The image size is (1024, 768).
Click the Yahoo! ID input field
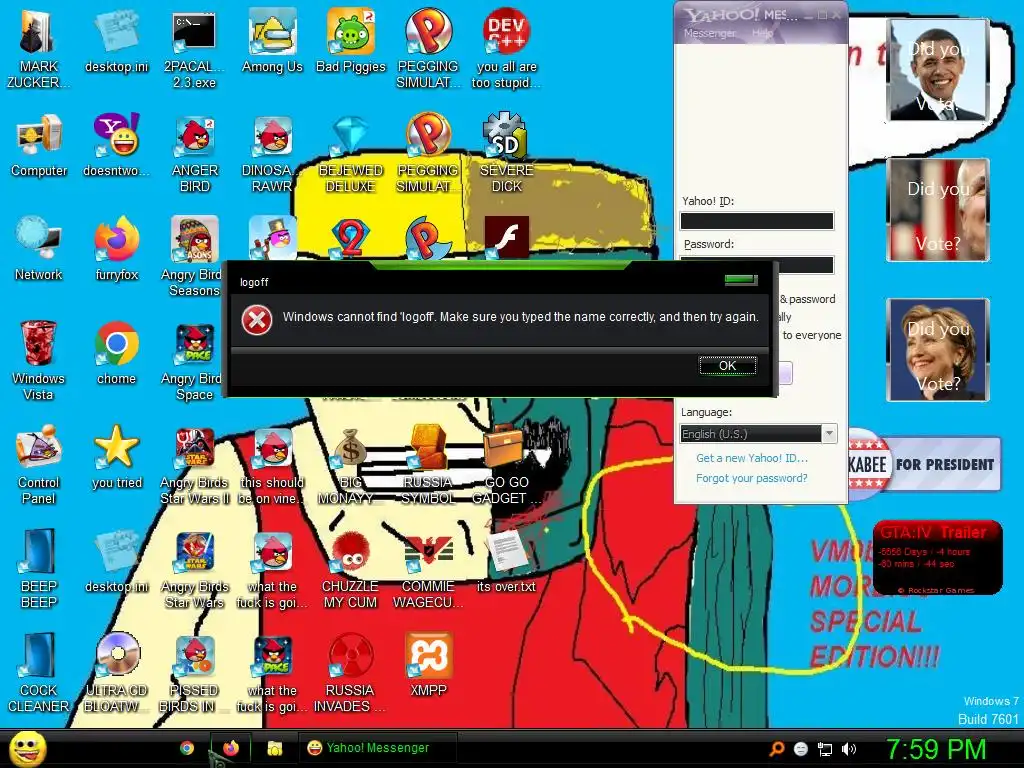pyautogui.click(x=757, y=221)
